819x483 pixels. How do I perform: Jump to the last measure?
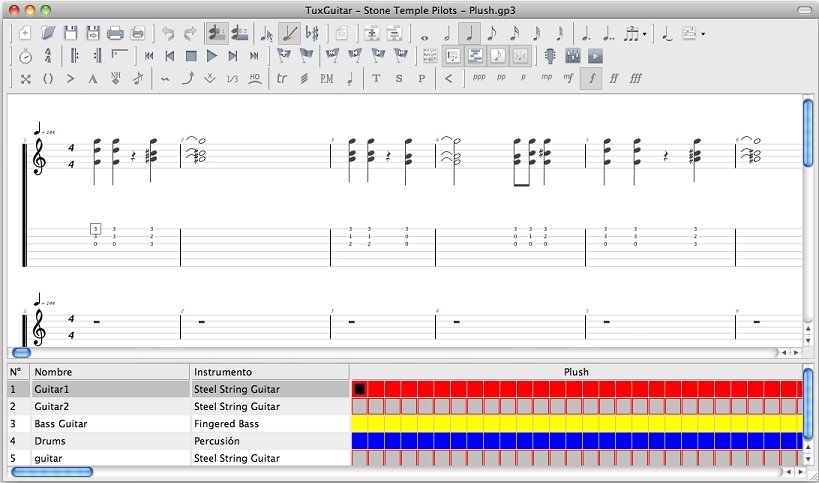click(x=254, y=56)
